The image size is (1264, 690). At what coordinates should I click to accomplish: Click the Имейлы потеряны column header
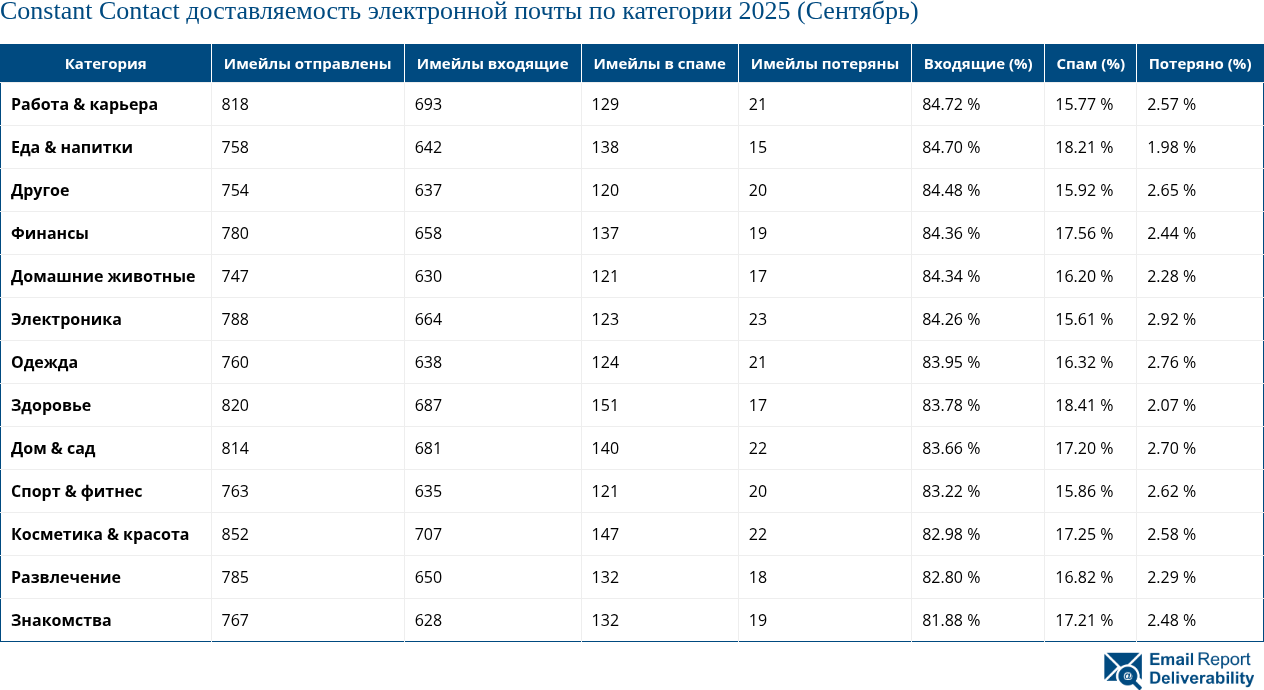pos(824,64)
